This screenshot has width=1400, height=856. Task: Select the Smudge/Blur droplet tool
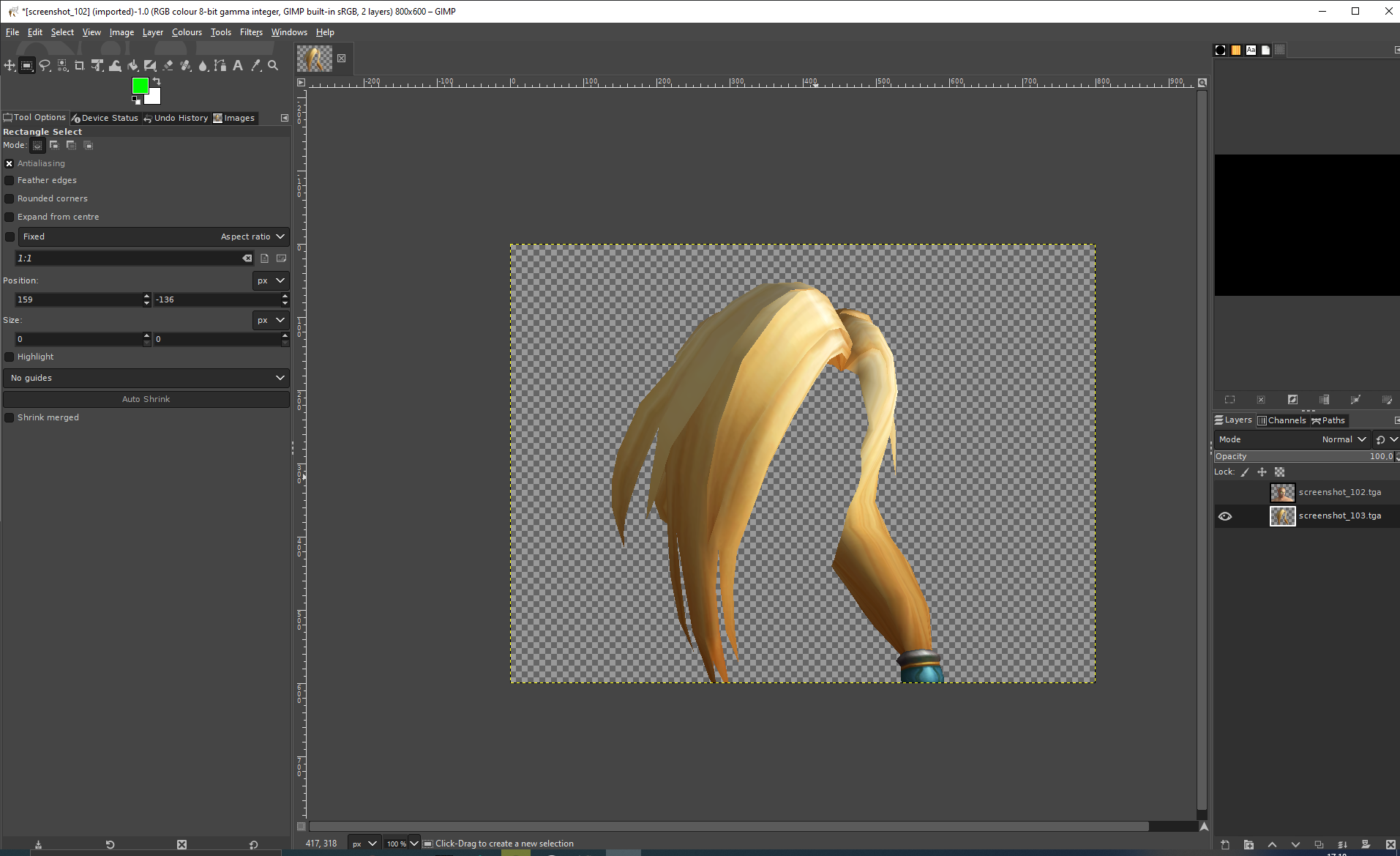(203, 66)
